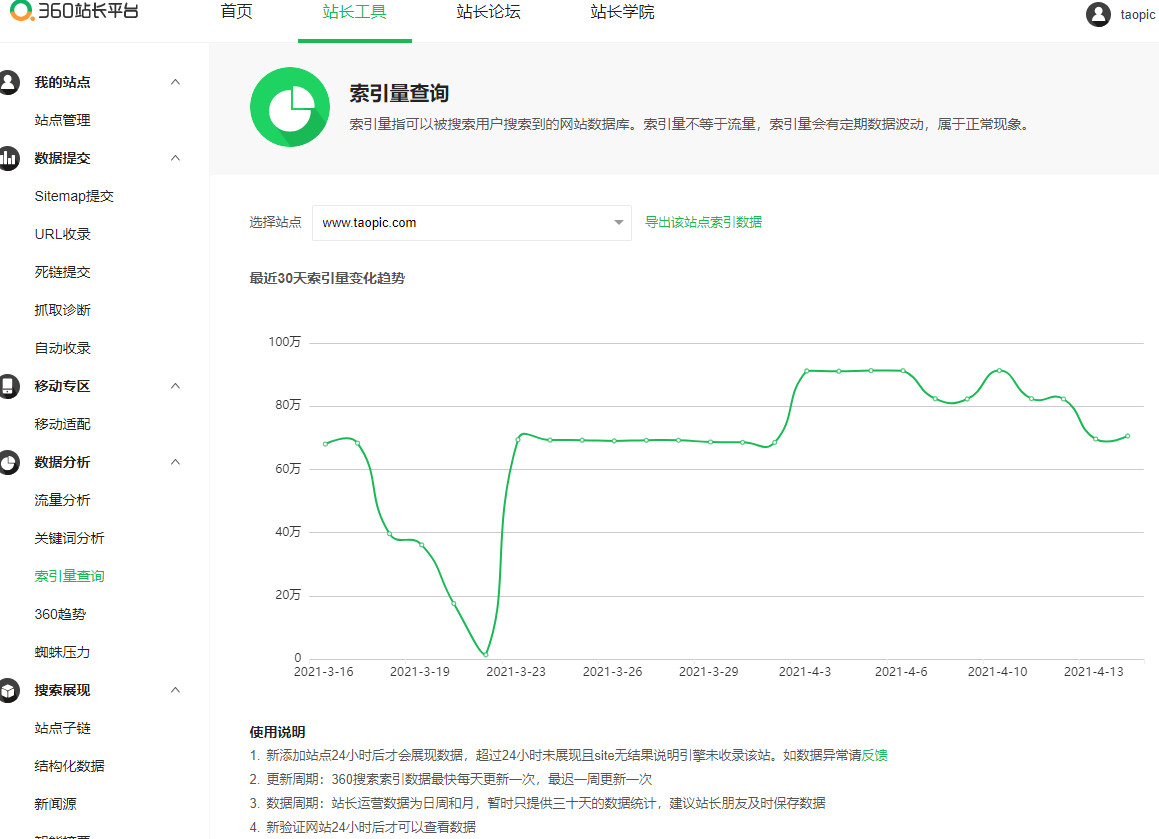Open the 站长学院 menu item
This screenshot has height=839, width=1159.
click(621, 13)
